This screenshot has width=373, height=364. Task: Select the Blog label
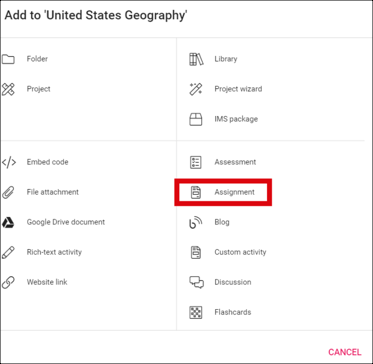pos(222,222)
